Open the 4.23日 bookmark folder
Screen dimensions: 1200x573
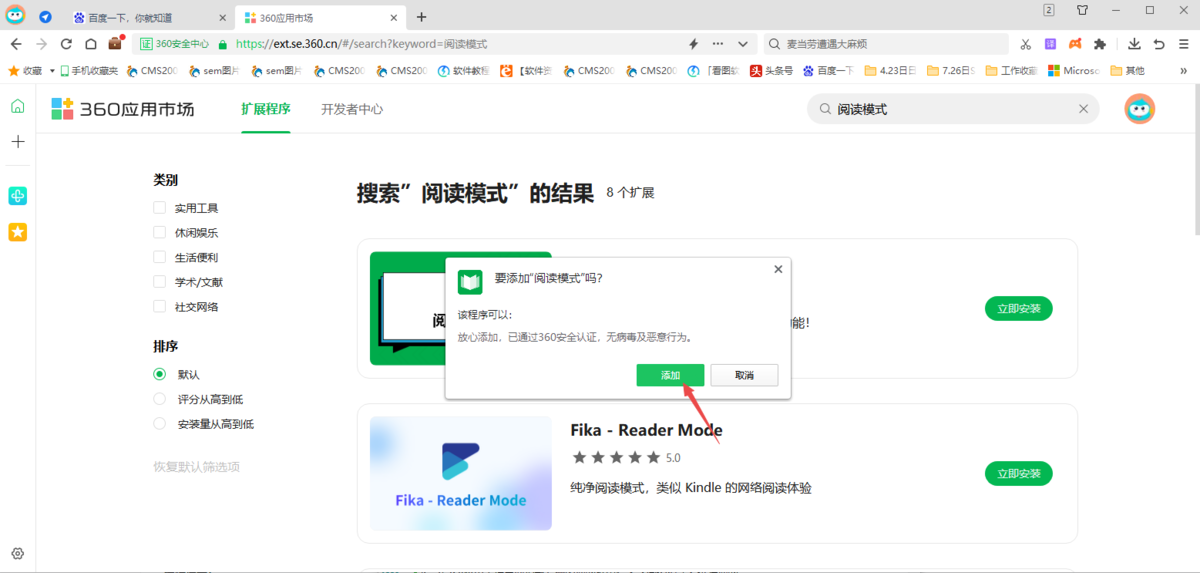click(892, 71)
